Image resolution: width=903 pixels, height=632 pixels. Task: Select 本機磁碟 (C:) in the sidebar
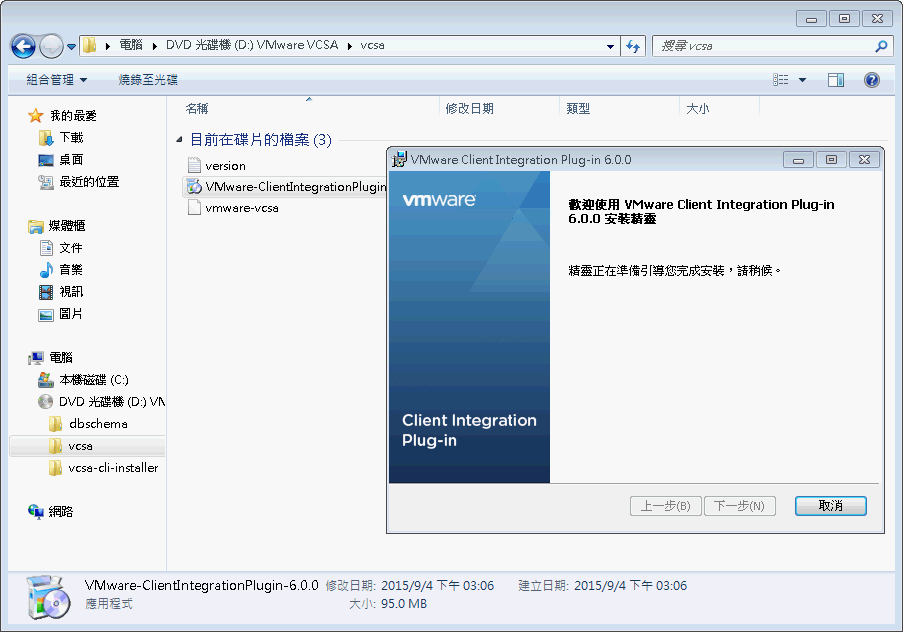(94, 380)
